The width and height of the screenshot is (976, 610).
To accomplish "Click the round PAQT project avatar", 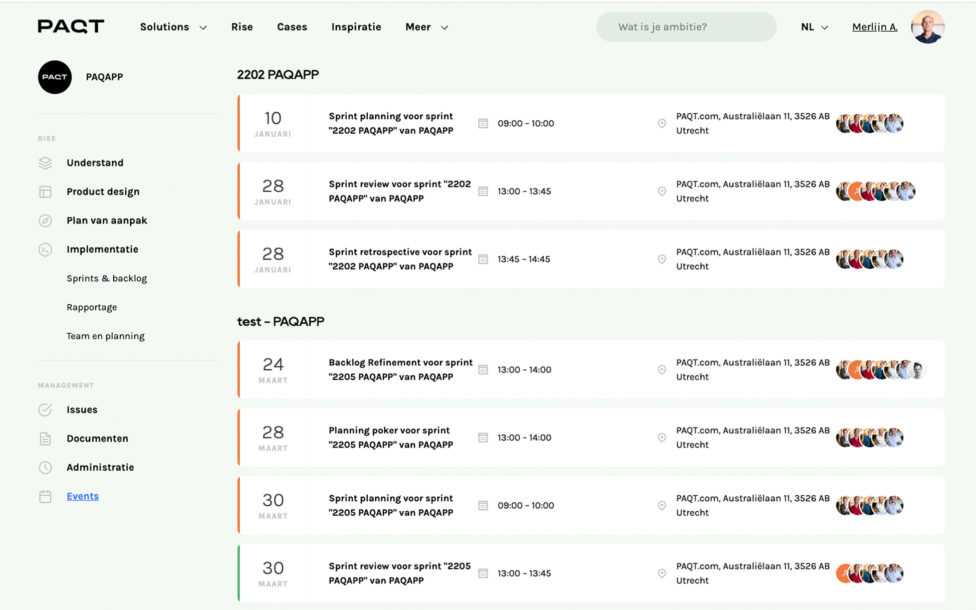I will click(55, 77).
